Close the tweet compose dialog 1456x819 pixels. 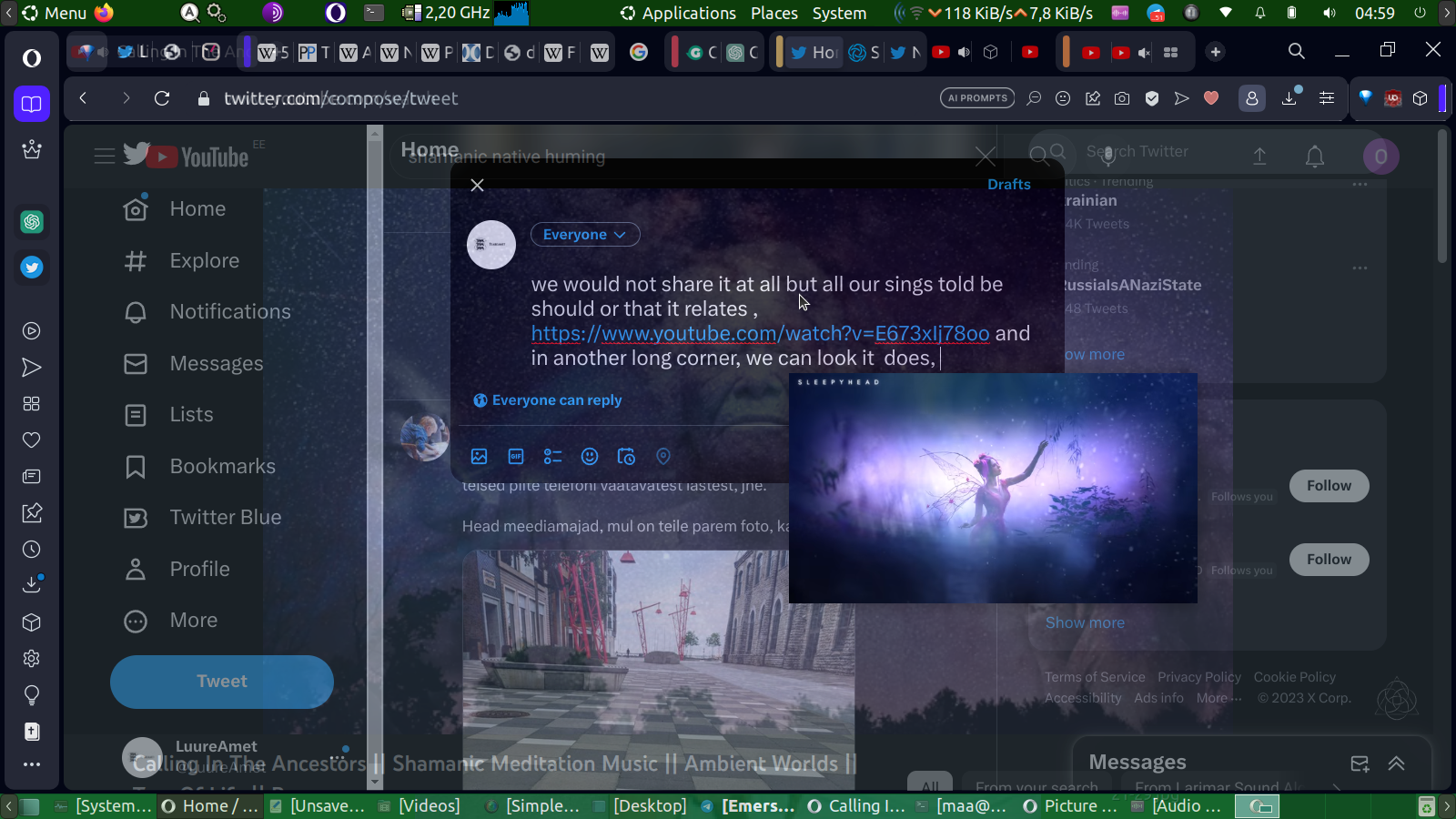(477, 185)
